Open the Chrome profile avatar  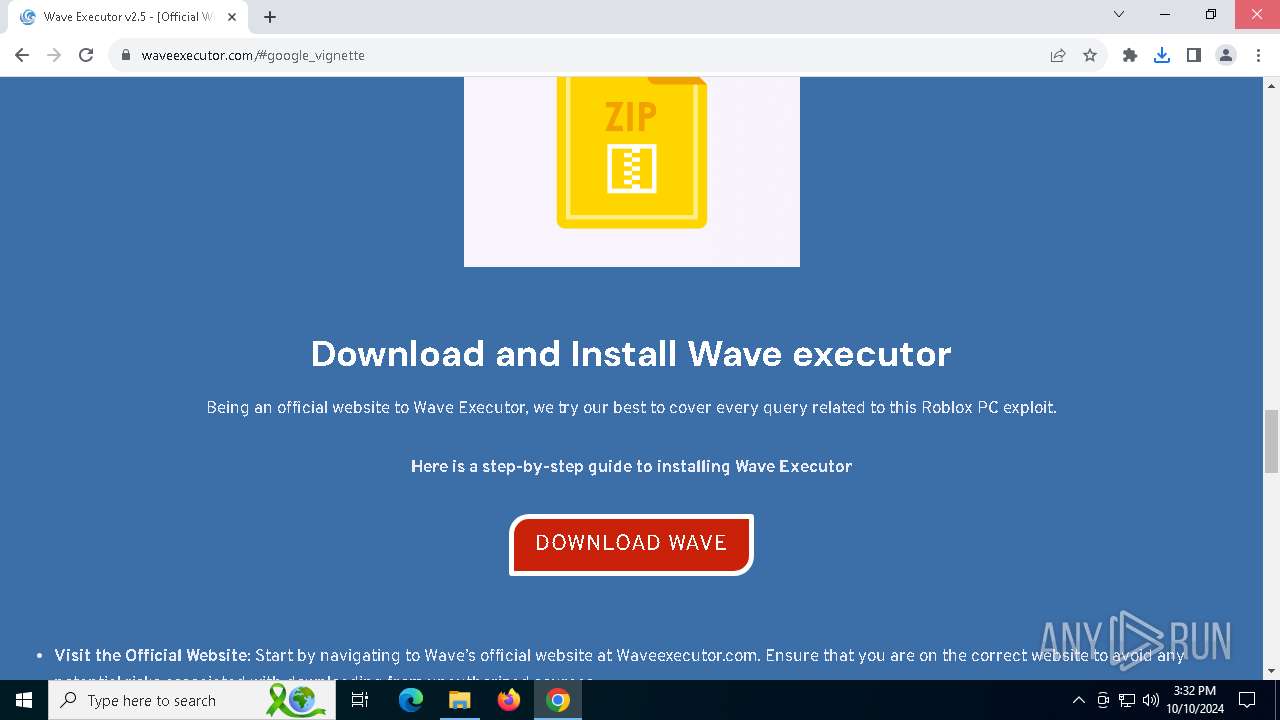pos(1226,55)
